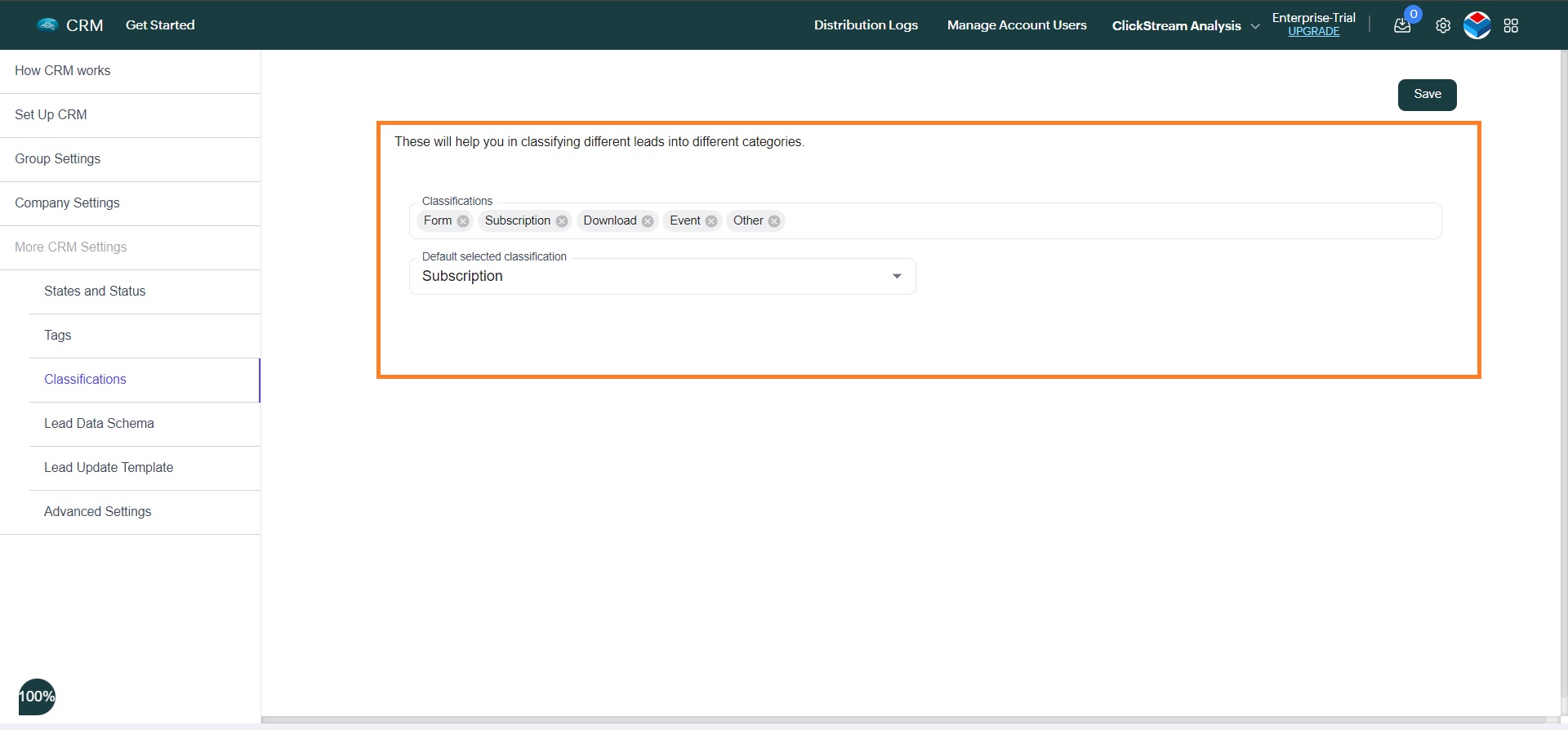
Task: Expand the ClickStream Analysis menu chevron
Action: 1255,26
